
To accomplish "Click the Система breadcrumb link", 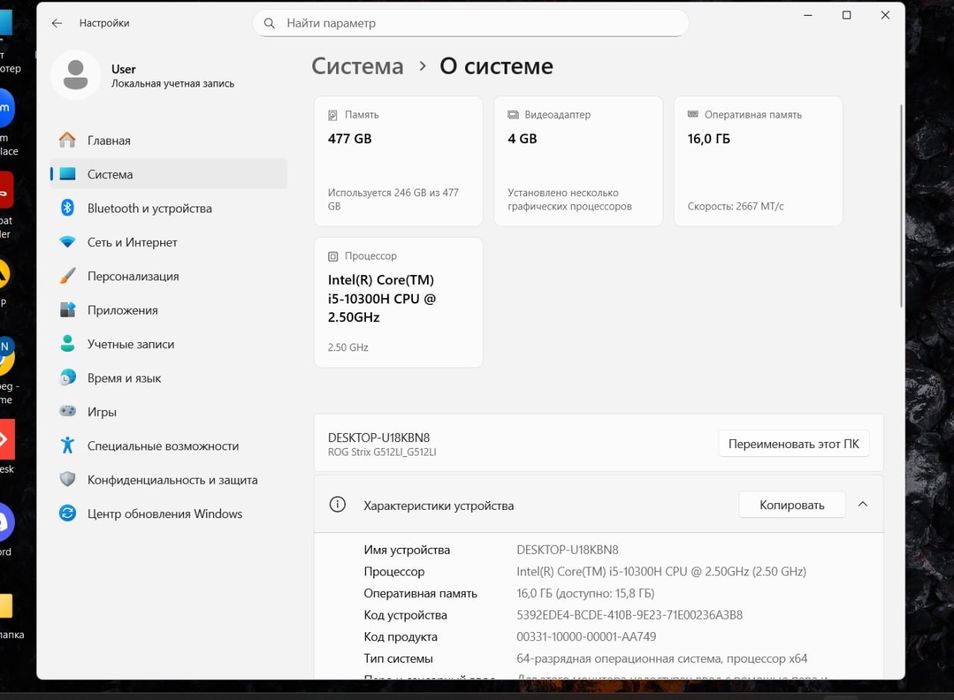I will 357,66.
